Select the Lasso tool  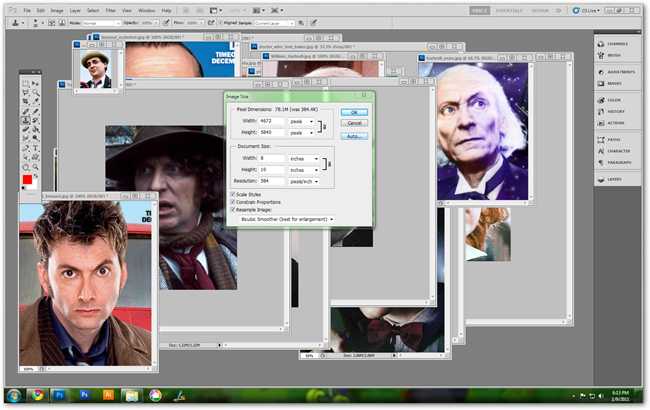pyautogui.click(x=26, y=92)
